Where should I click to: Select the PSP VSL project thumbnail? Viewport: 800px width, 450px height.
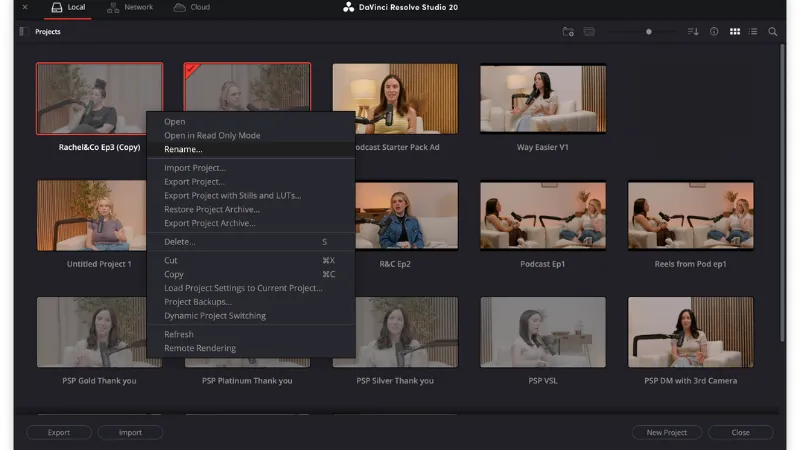543,332
